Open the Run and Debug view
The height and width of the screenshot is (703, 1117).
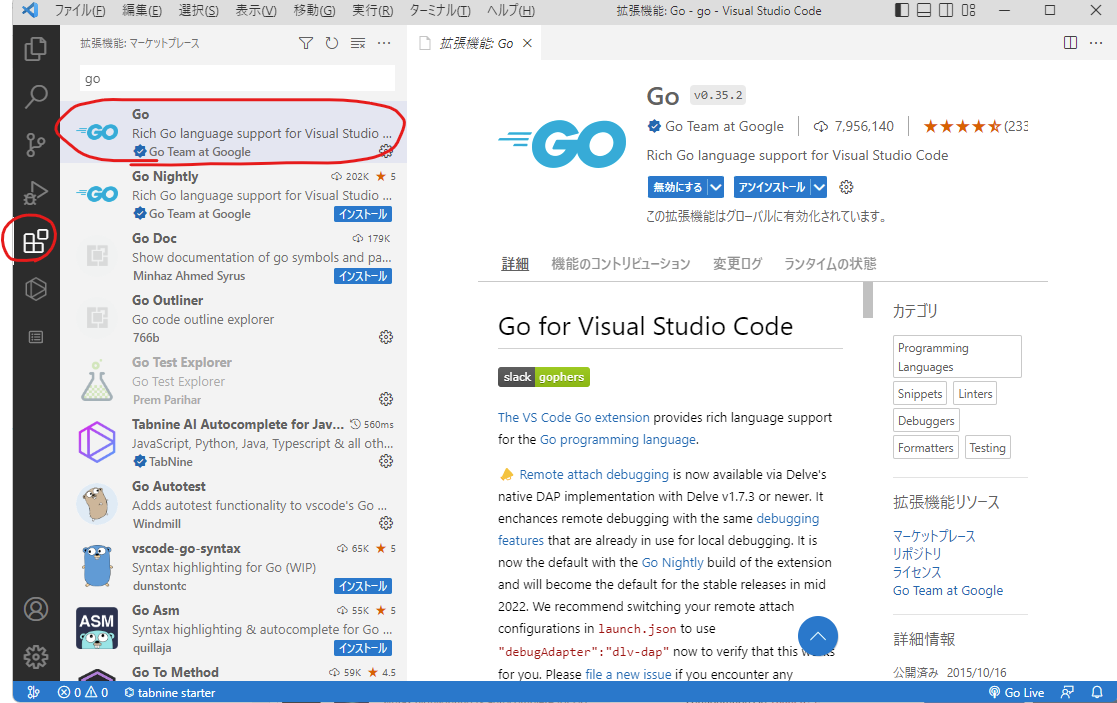click(x=36, y=192)
